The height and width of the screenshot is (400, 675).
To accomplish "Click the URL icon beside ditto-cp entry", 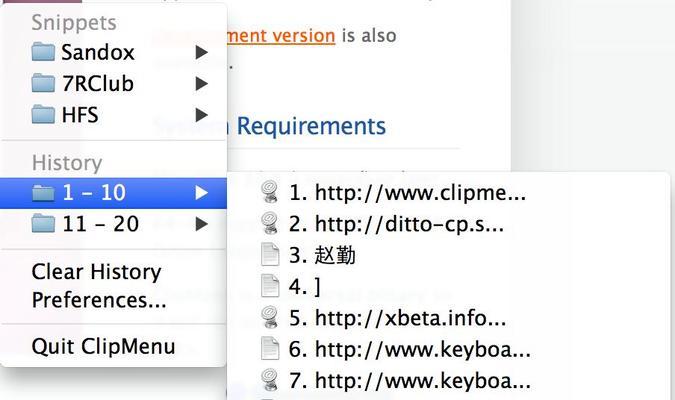I will pyautogui.click(x=270, y=223).
